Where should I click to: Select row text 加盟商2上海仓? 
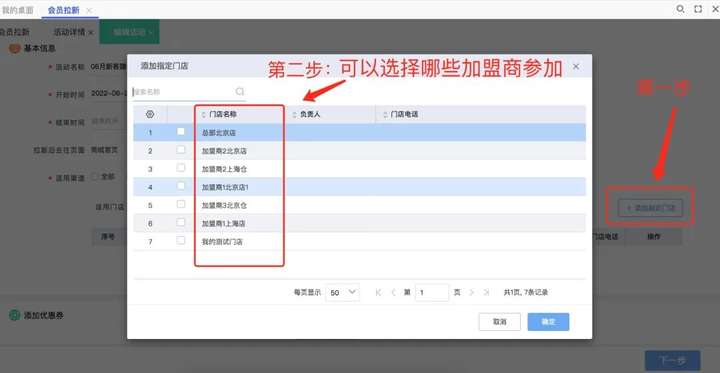pyautogui.click(x=225, y=169)
